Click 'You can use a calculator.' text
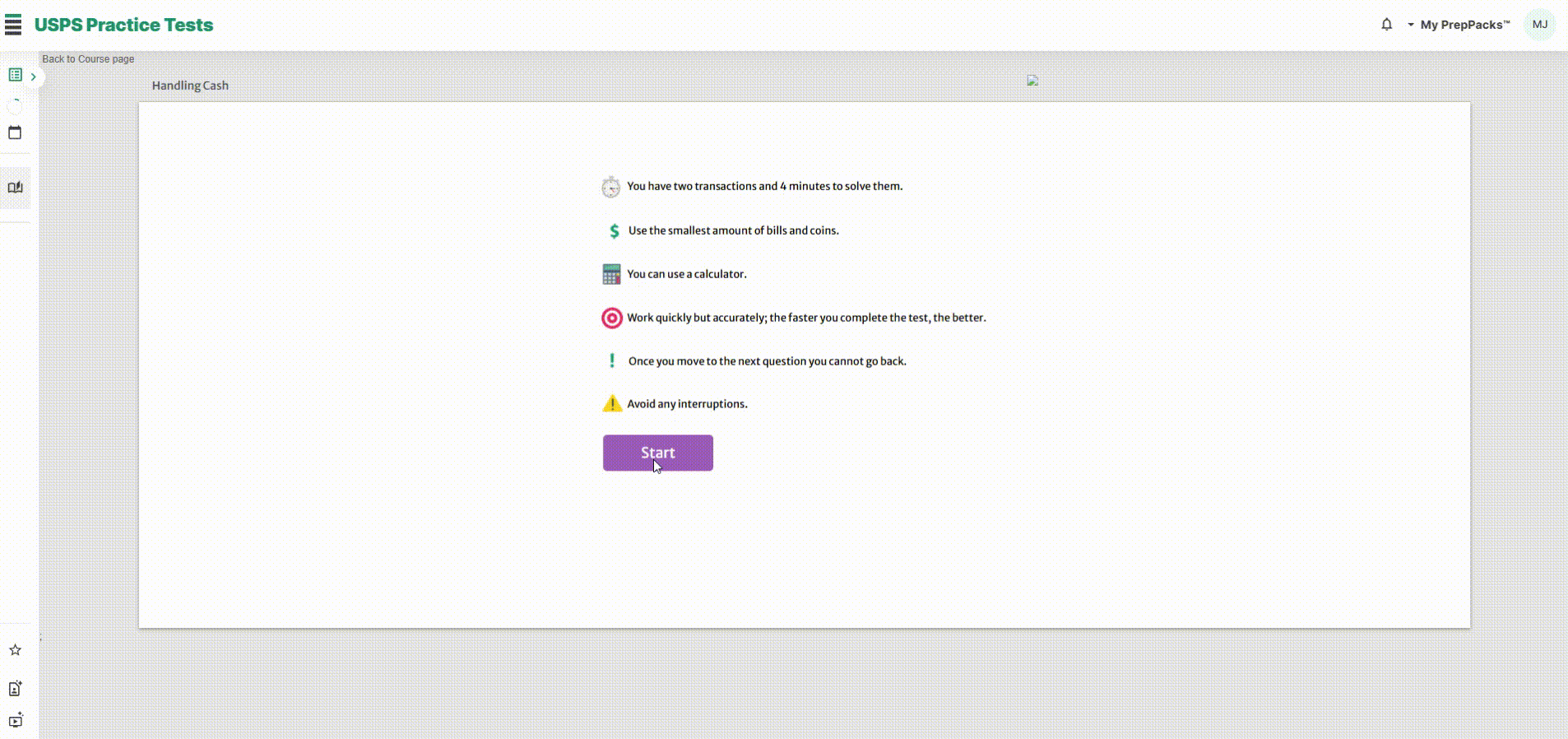Viewport: 1568px width, 739px height. [x=687, y=274]
